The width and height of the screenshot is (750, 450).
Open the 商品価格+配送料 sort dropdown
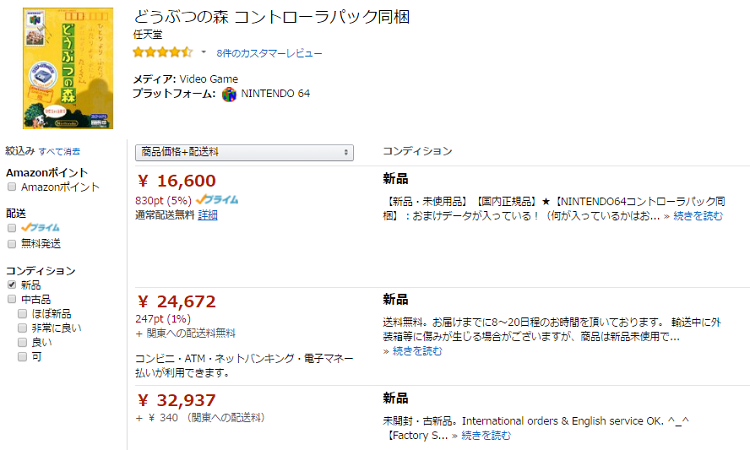tap(244, 152)
